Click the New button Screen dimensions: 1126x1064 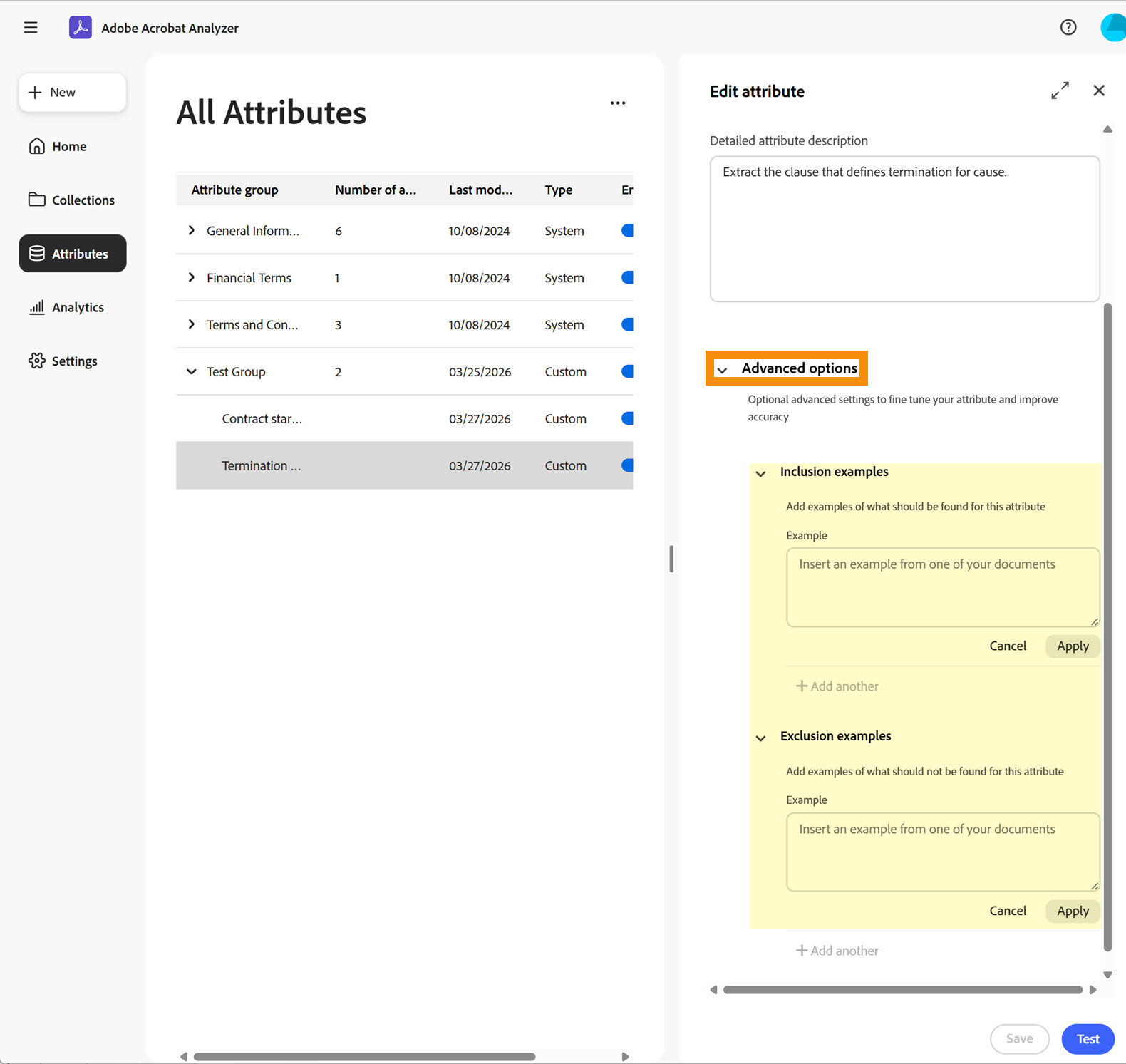tap(73, 93)
